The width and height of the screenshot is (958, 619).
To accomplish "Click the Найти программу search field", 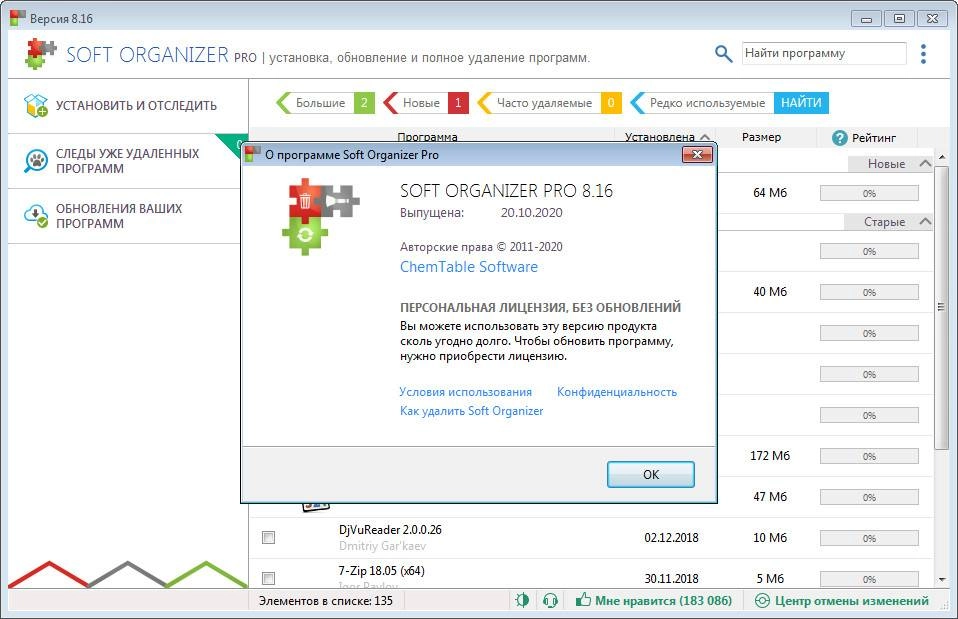I will [824, 53].
